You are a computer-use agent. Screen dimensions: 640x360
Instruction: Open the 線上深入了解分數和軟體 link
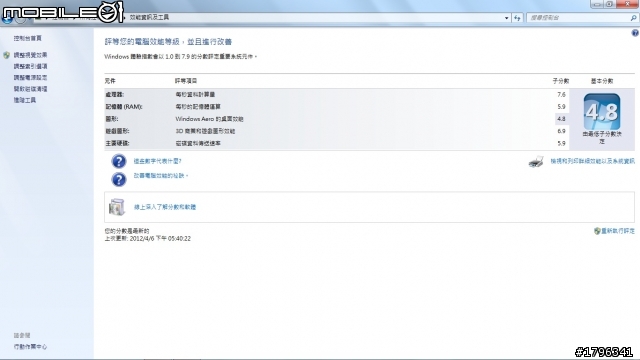(x=165, y=207)
